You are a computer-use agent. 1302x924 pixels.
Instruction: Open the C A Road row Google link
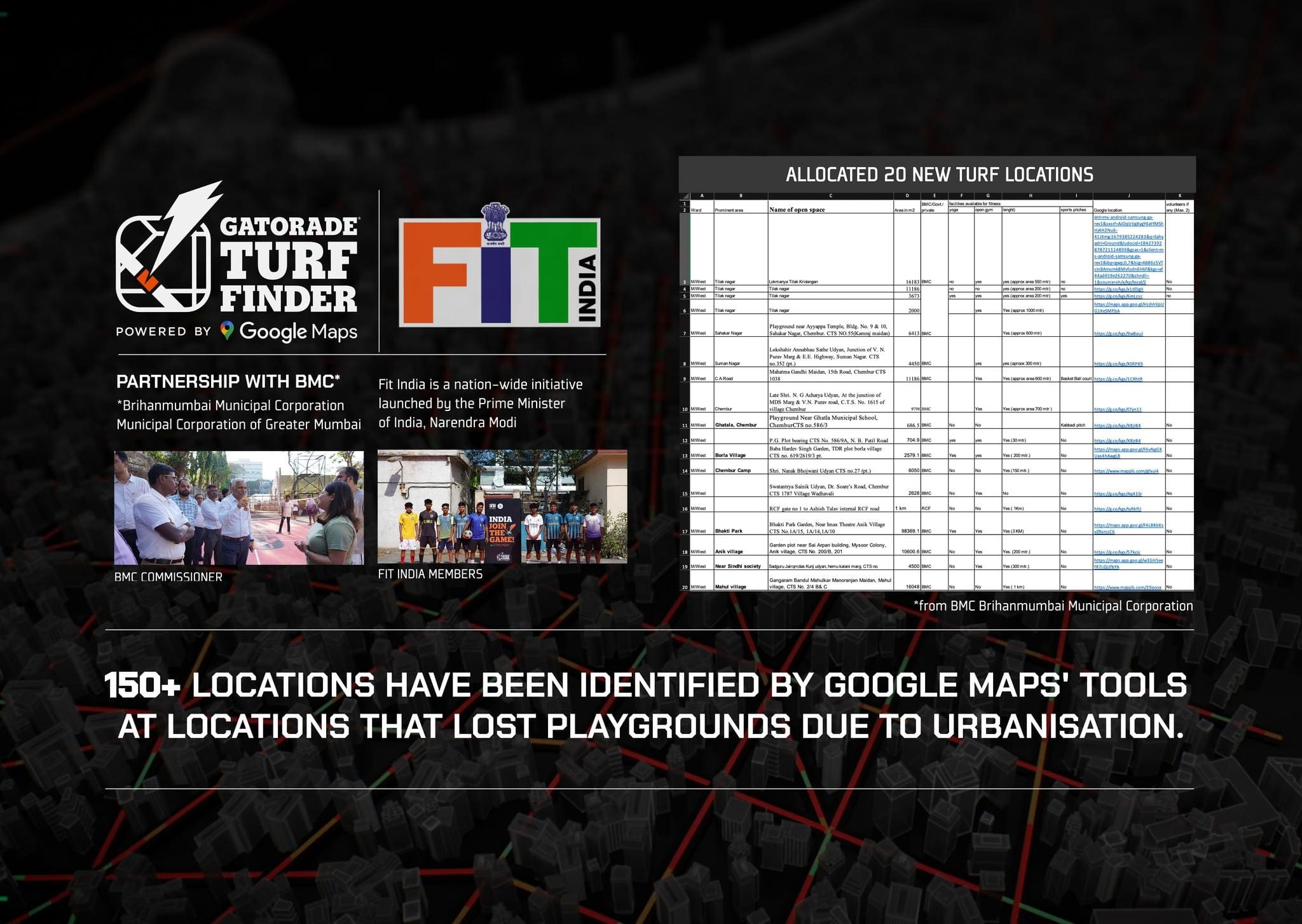point(1118,379)
